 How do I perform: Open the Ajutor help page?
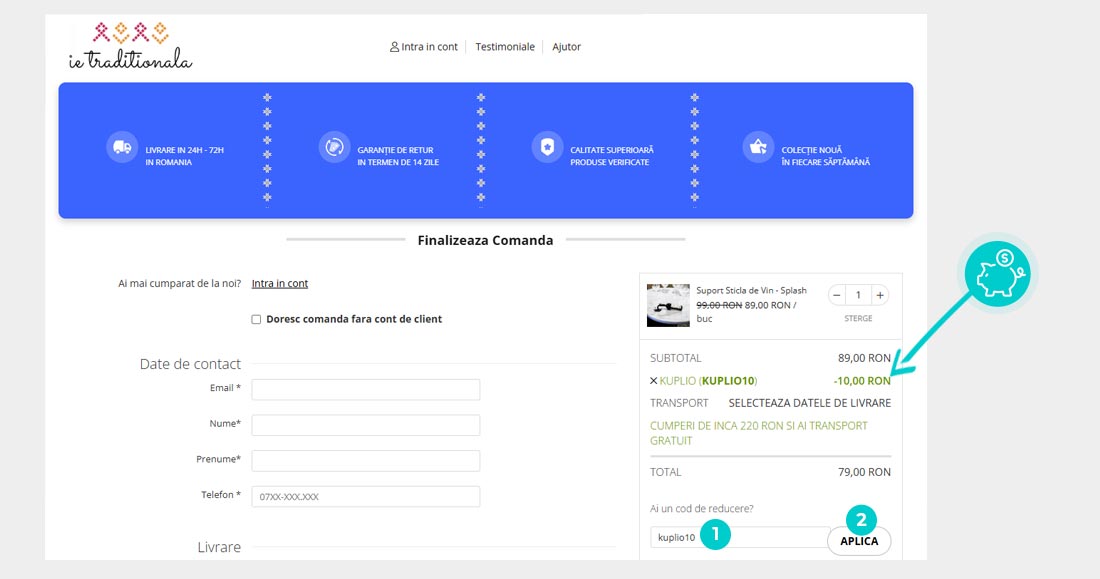click(x=566, y=47)
